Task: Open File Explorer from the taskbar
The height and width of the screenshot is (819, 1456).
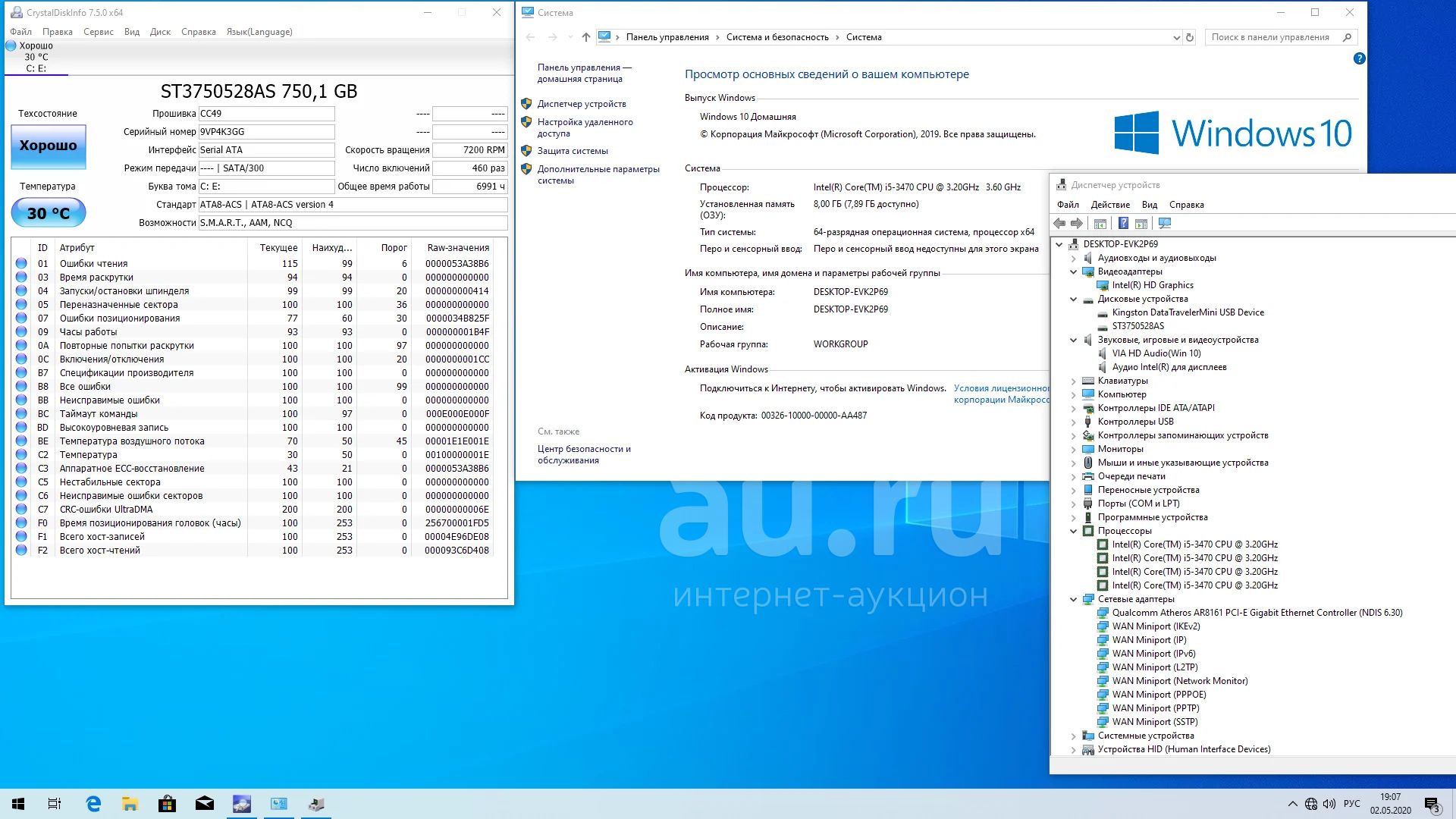Action: tap(130, 804)
